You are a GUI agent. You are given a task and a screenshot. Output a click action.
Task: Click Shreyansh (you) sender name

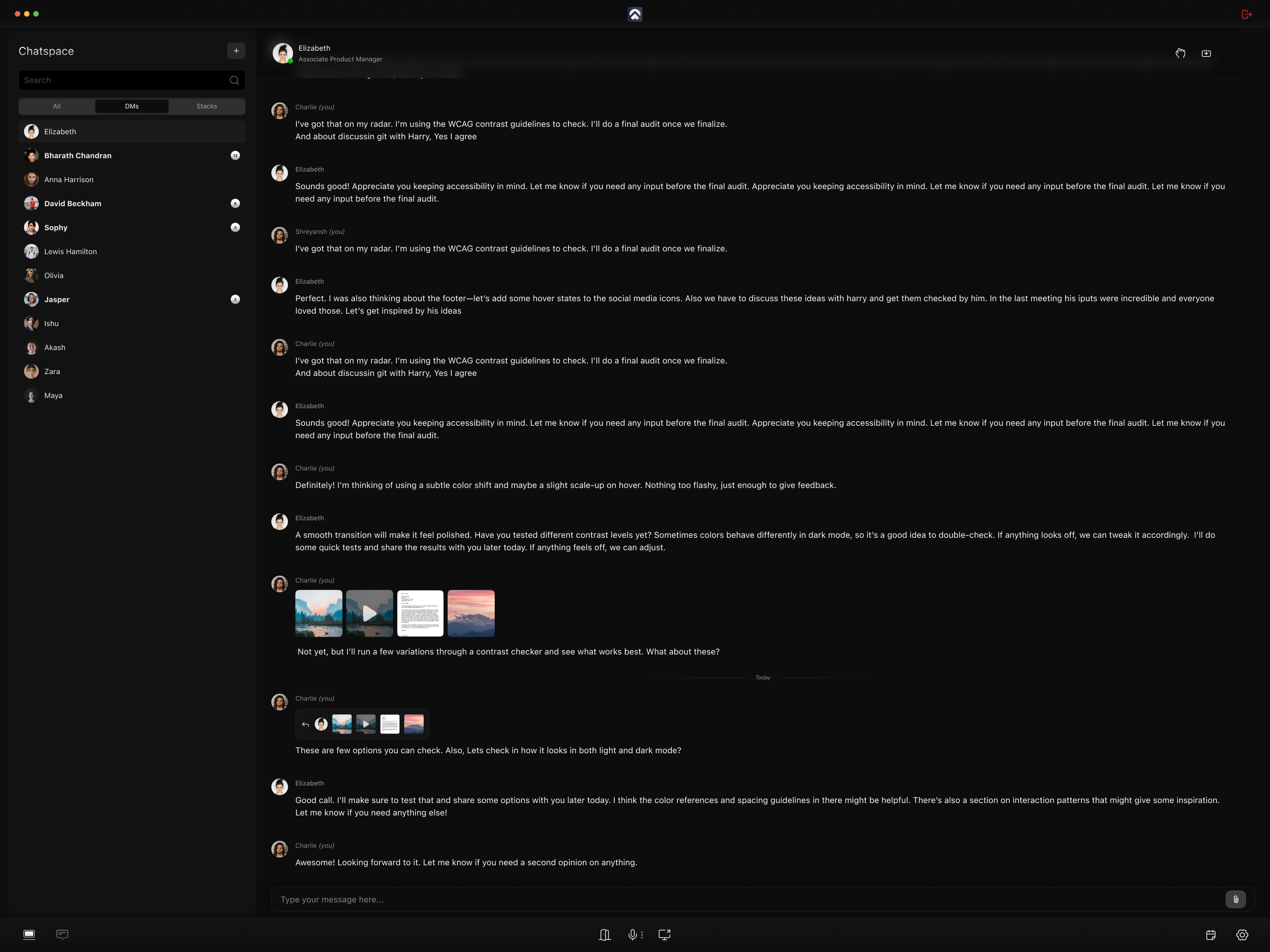pos(320,232)
